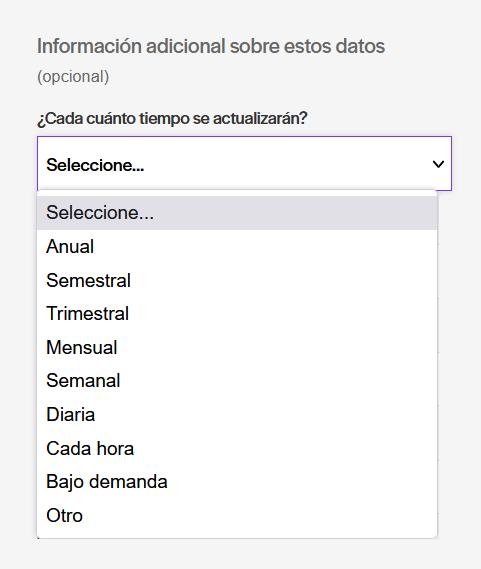Pick the Semestral update option
Viewport: 481px width, 569px height.
[237, 280]
